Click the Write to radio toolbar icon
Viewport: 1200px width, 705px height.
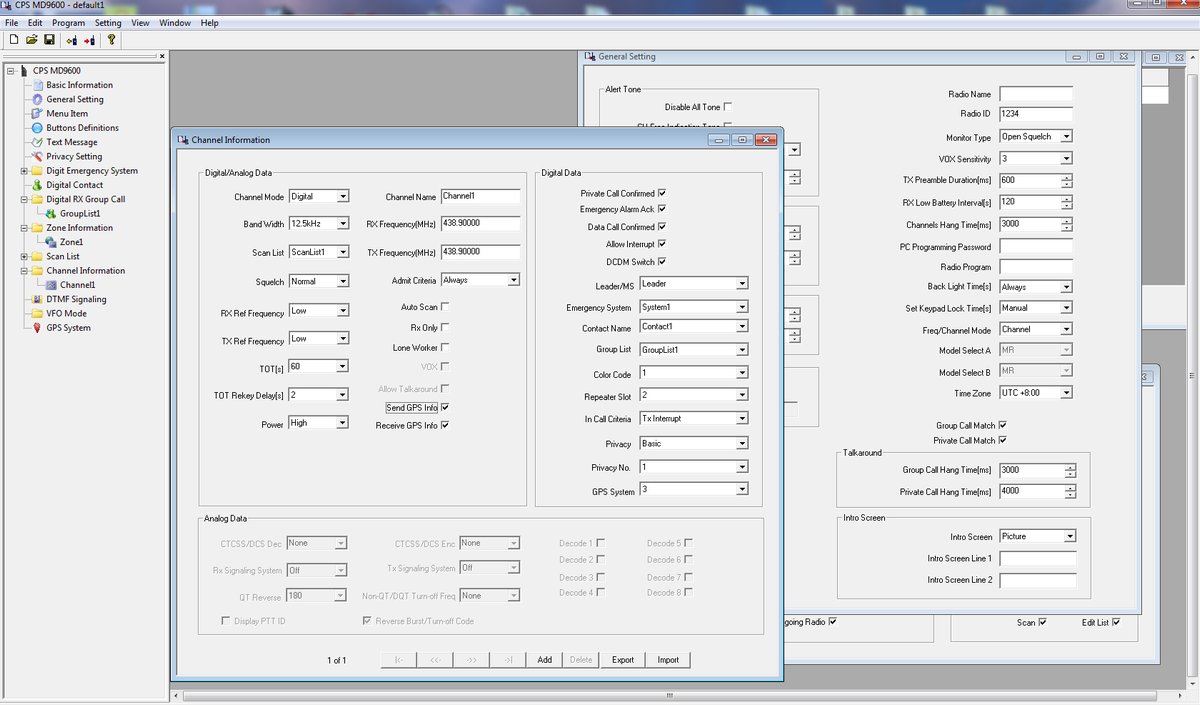90,40
